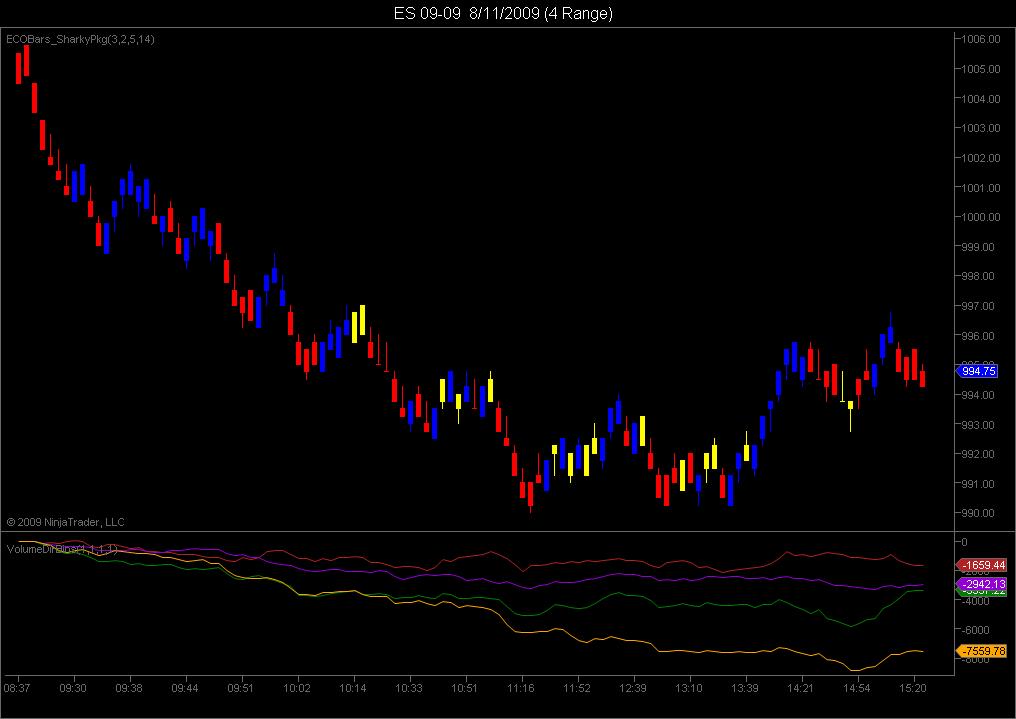Click the red -1659.44 value marker

pyautogui.click(x=982, y=565)
